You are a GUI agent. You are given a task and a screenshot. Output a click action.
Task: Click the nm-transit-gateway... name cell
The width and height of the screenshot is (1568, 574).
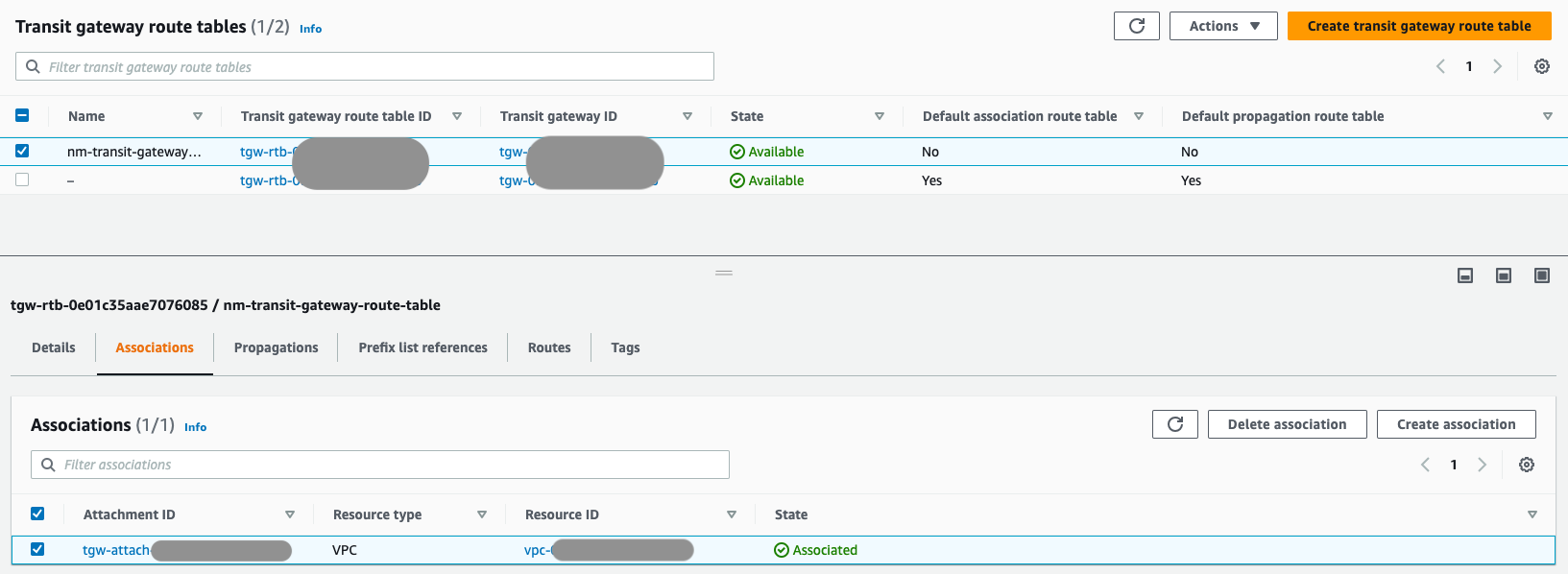point(134,152)
